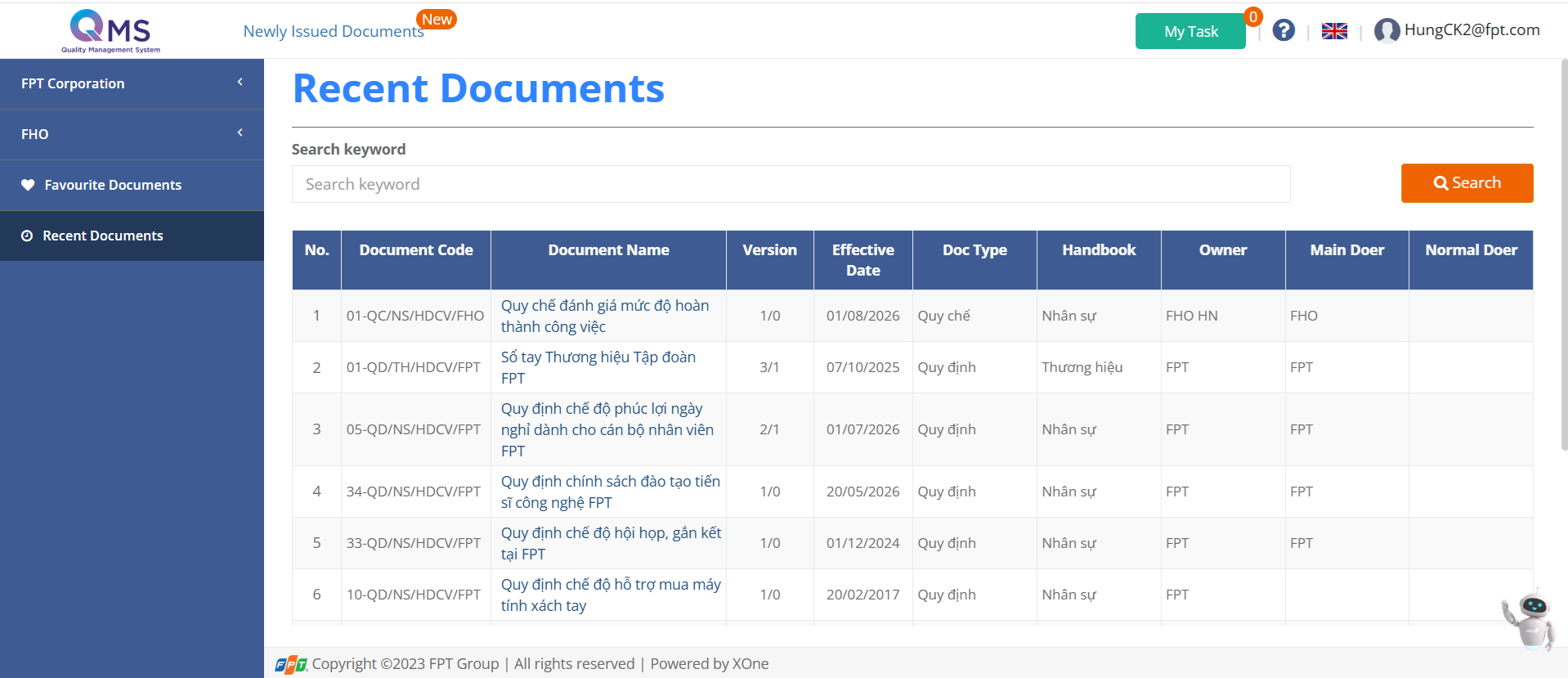Expand the FPT Corporation menu chevron
The height and width of the screenshot is (678, 1568).
coord(240,82)
